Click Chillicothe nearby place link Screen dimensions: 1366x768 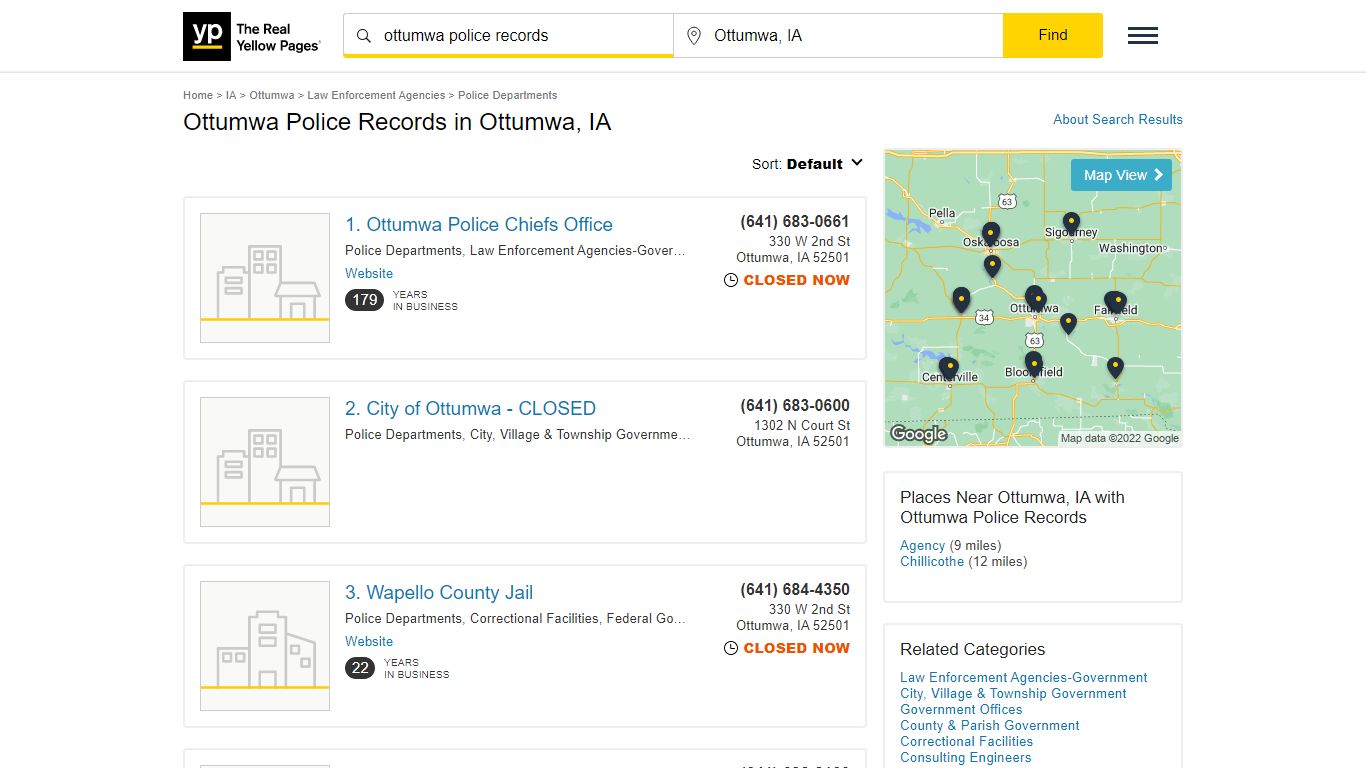point(932,562)
